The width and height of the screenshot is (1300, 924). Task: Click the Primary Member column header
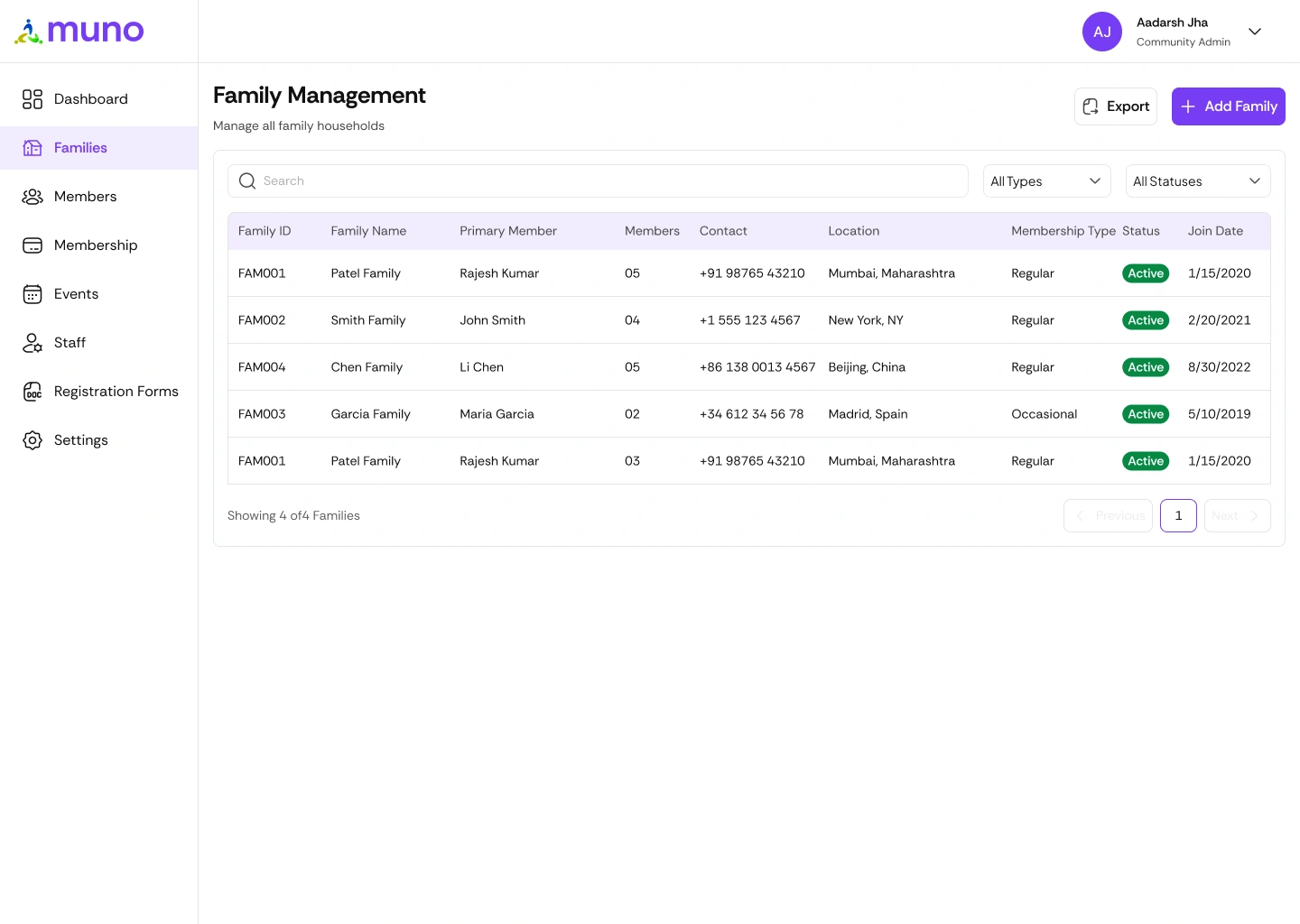[508, 231]
